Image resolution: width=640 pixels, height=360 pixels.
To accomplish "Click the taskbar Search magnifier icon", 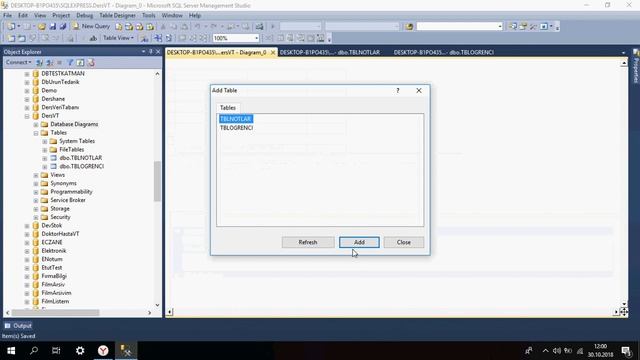I will coord(34,351).
